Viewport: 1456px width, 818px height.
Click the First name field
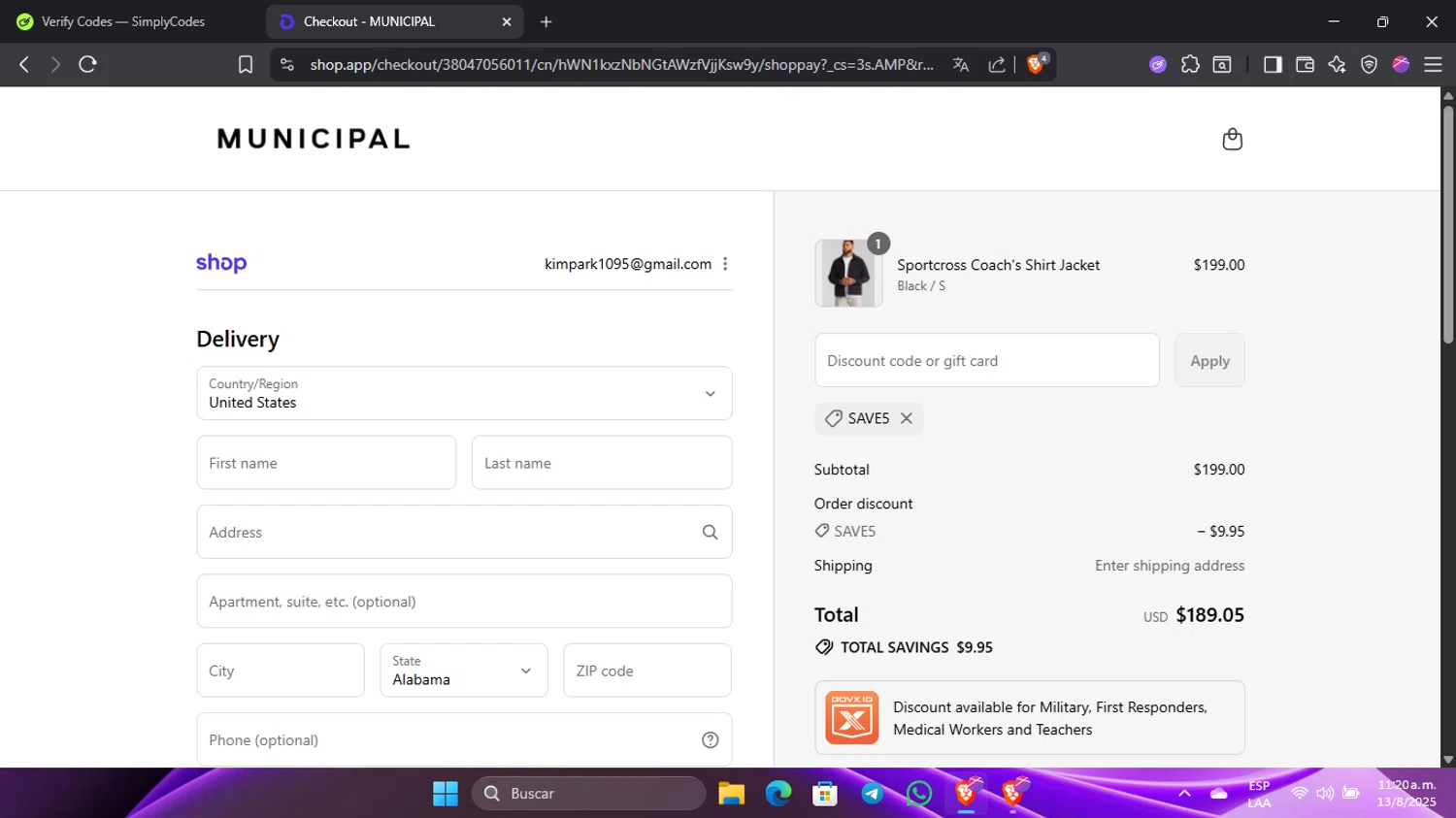tap(326, 463)
